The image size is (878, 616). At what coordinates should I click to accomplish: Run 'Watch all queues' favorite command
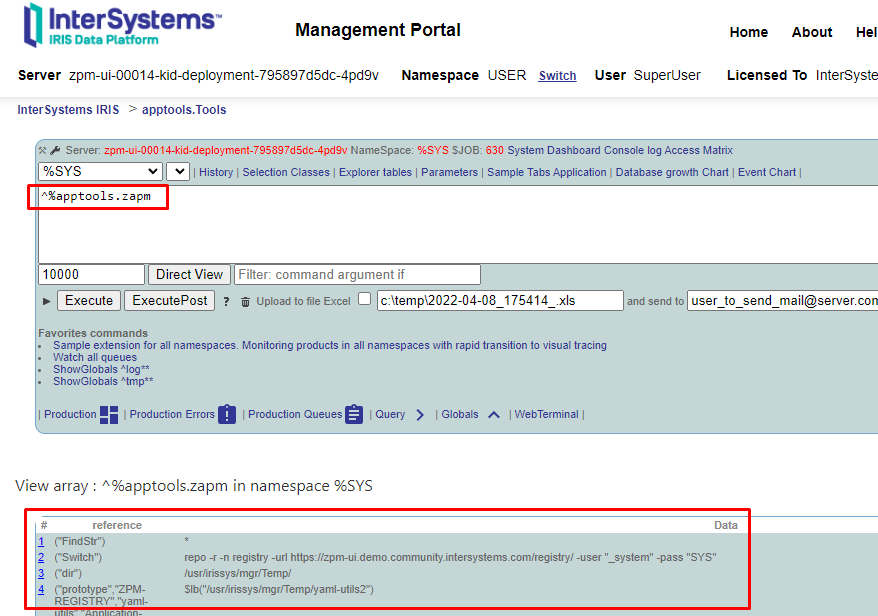95,357
